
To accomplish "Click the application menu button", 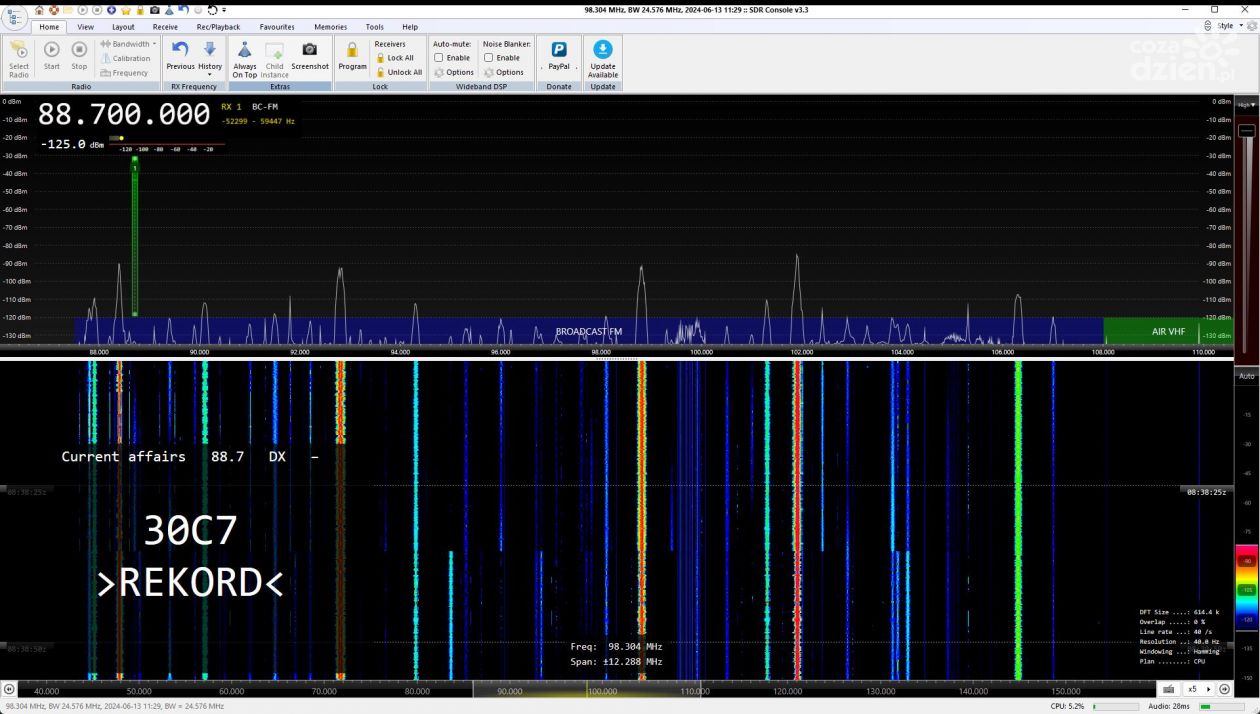I will (x=13, y=19).
